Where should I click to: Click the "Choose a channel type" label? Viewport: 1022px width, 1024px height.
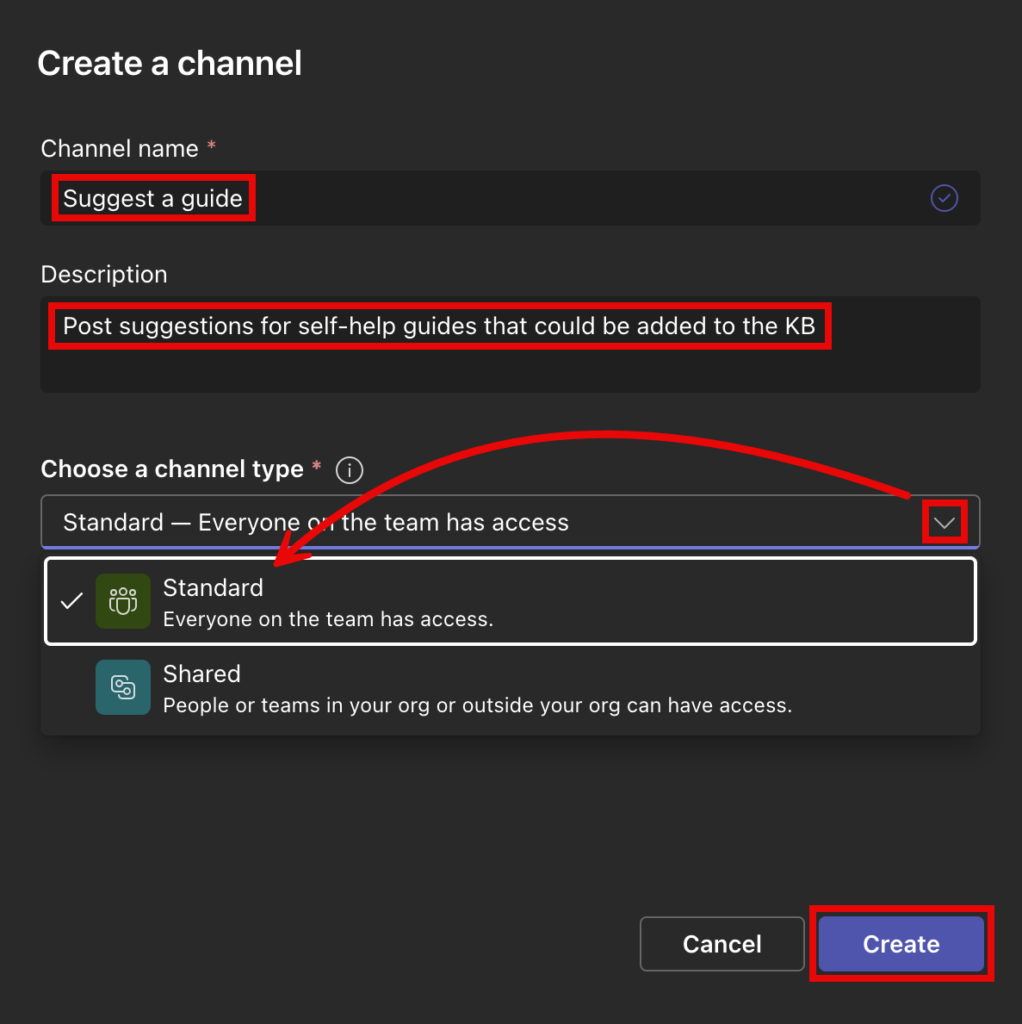172,469
